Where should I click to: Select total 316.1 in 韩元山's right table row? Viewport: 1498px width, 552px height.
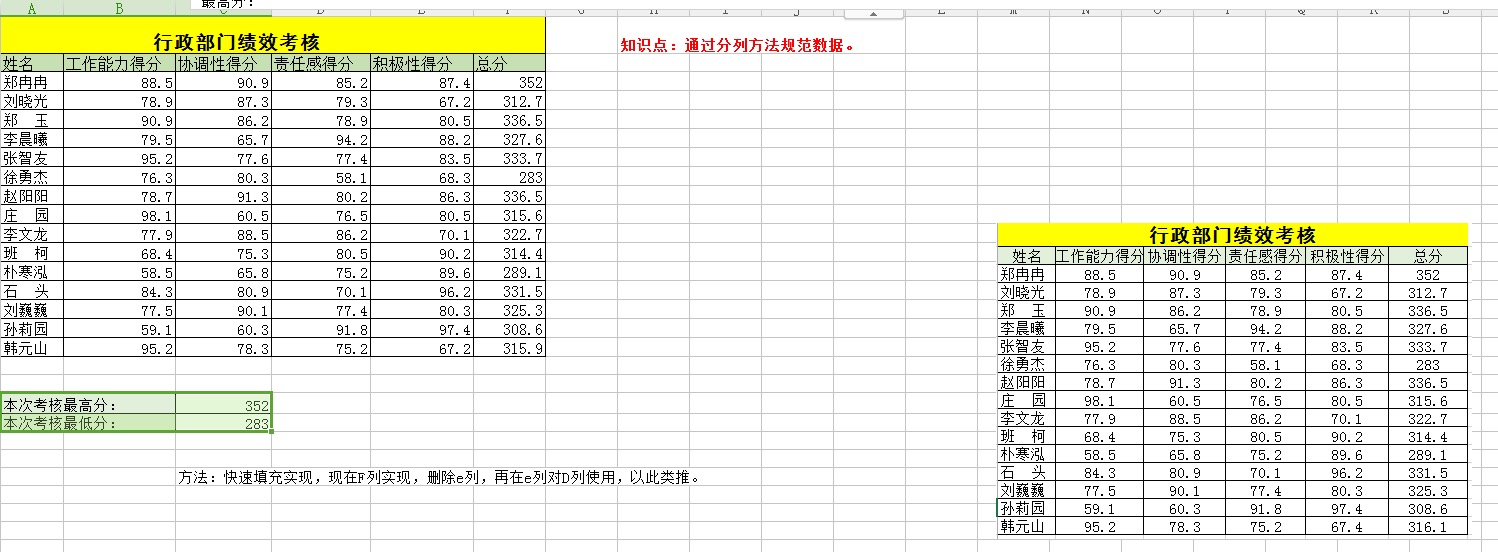1428,526
